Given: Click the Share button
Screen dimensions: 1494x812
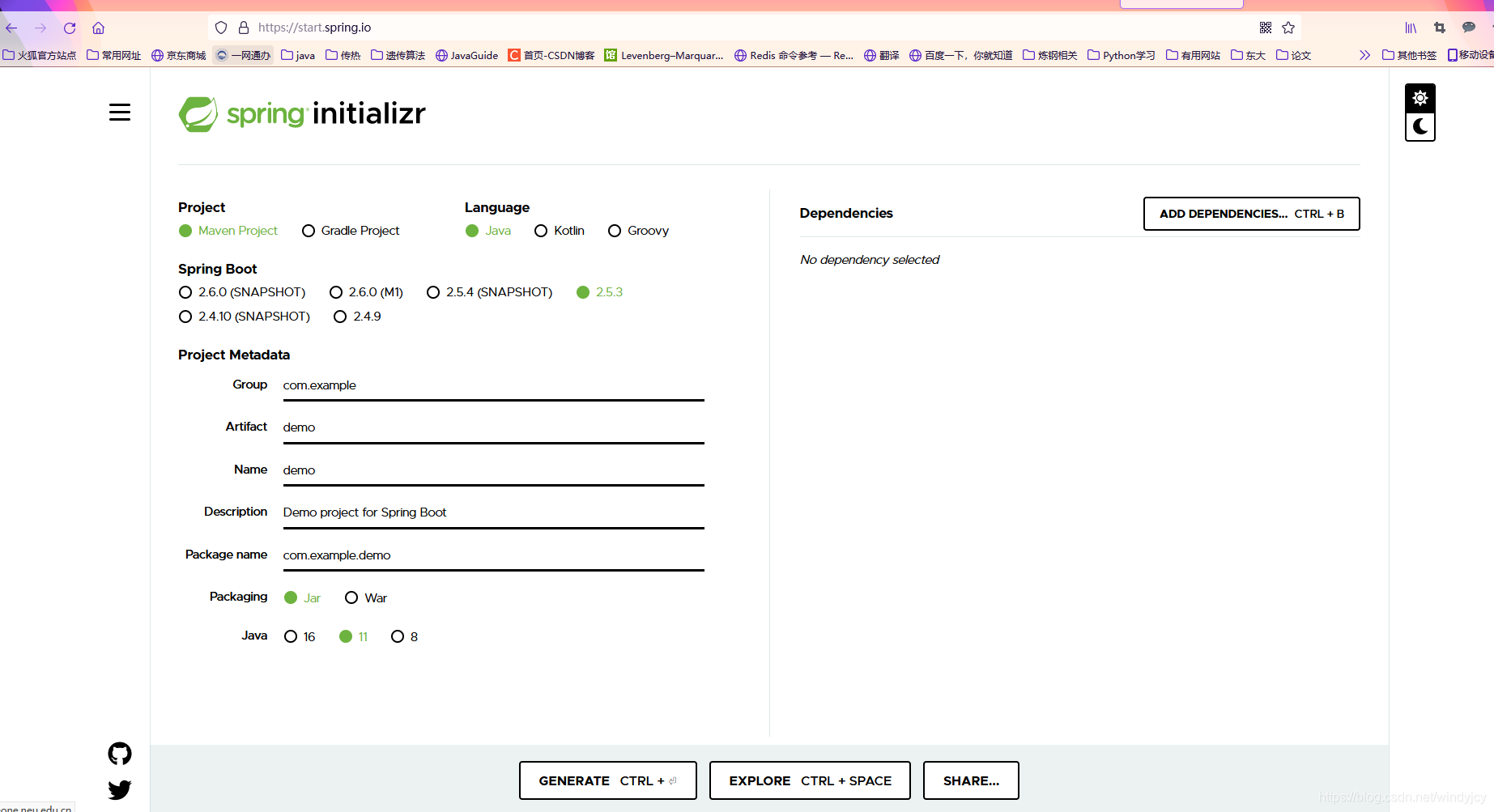Looking at the screenshot, I should (971, 780).
